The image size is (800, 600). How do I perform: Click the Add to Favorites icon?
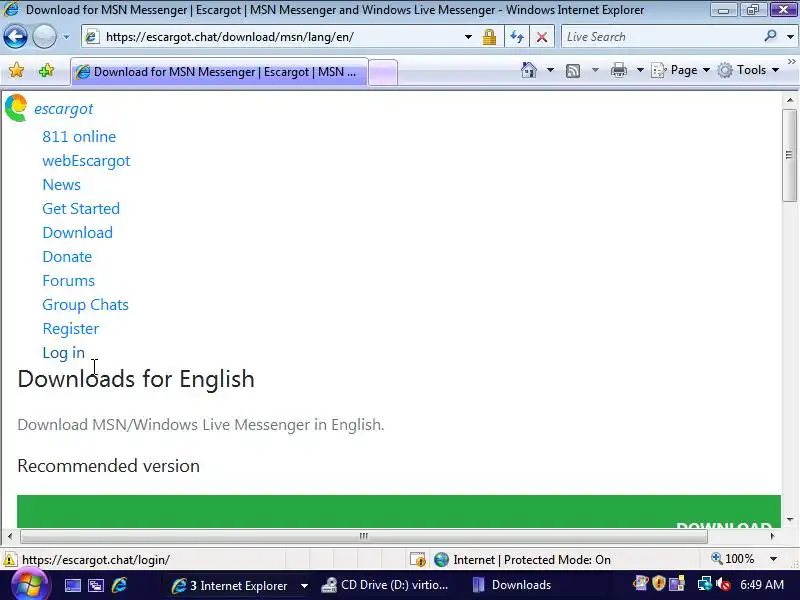(x=46, y=70)
